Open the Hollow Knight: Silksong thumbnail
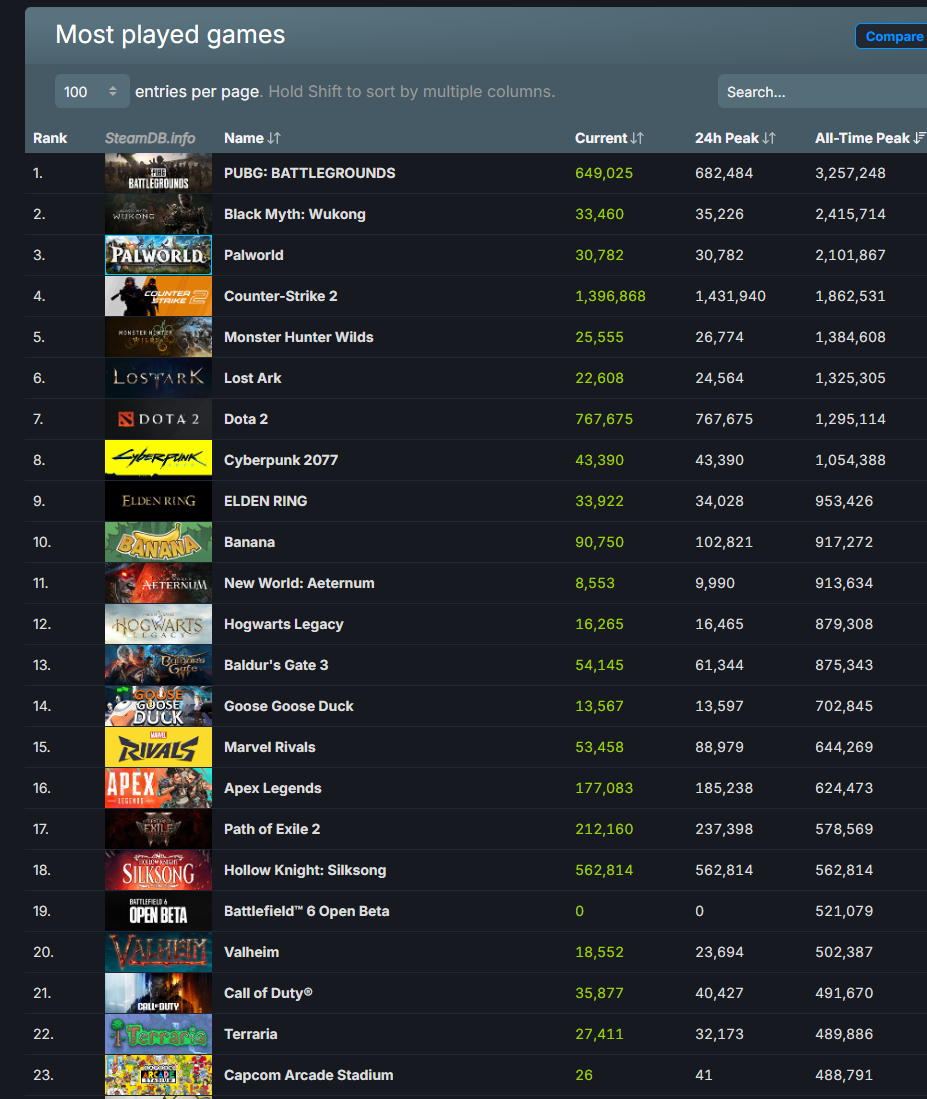Viewport: 927px width, 1099px height. coord(158,871)
